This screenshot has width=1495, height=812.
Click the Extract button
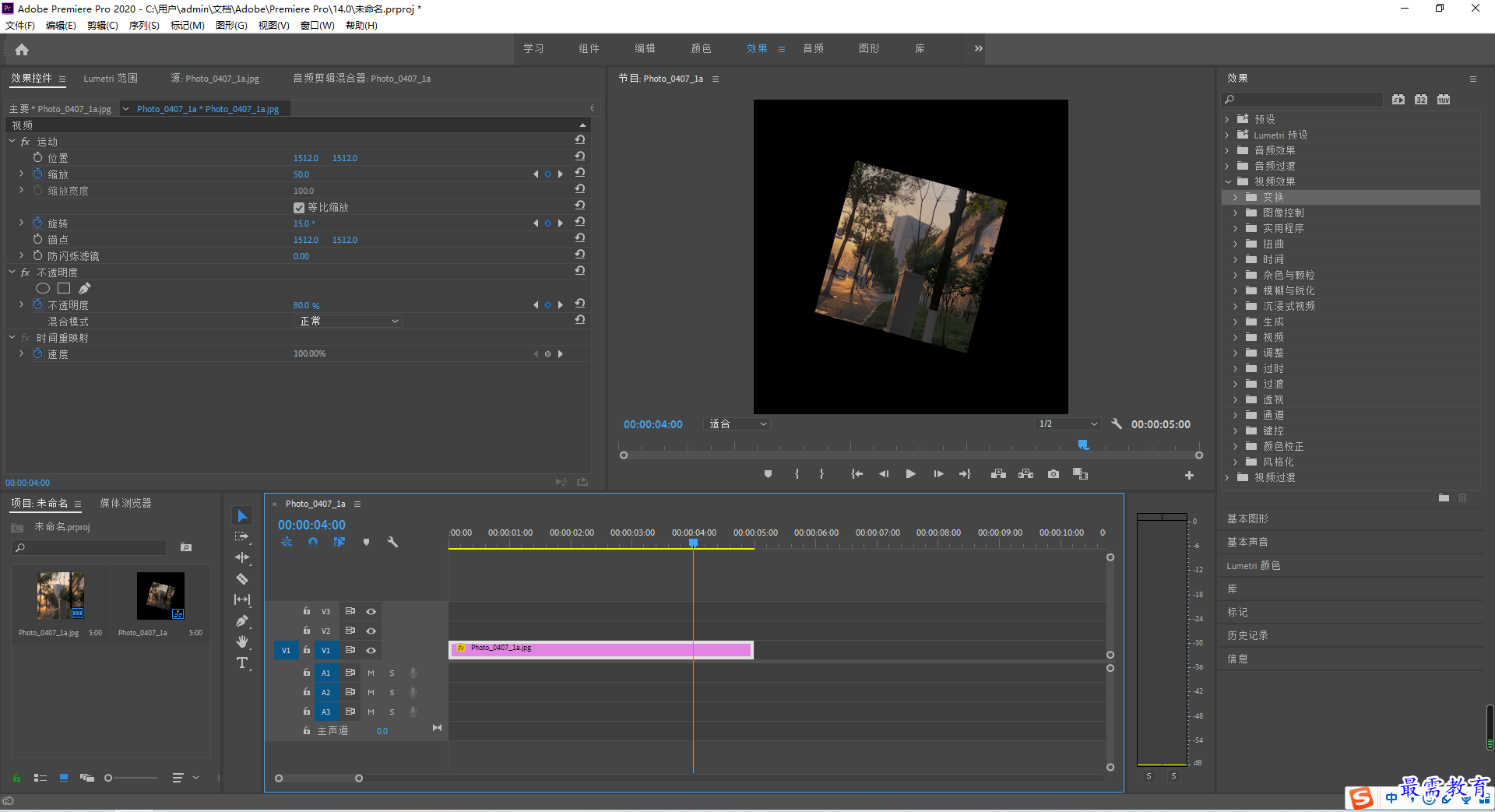[1026, 474]
